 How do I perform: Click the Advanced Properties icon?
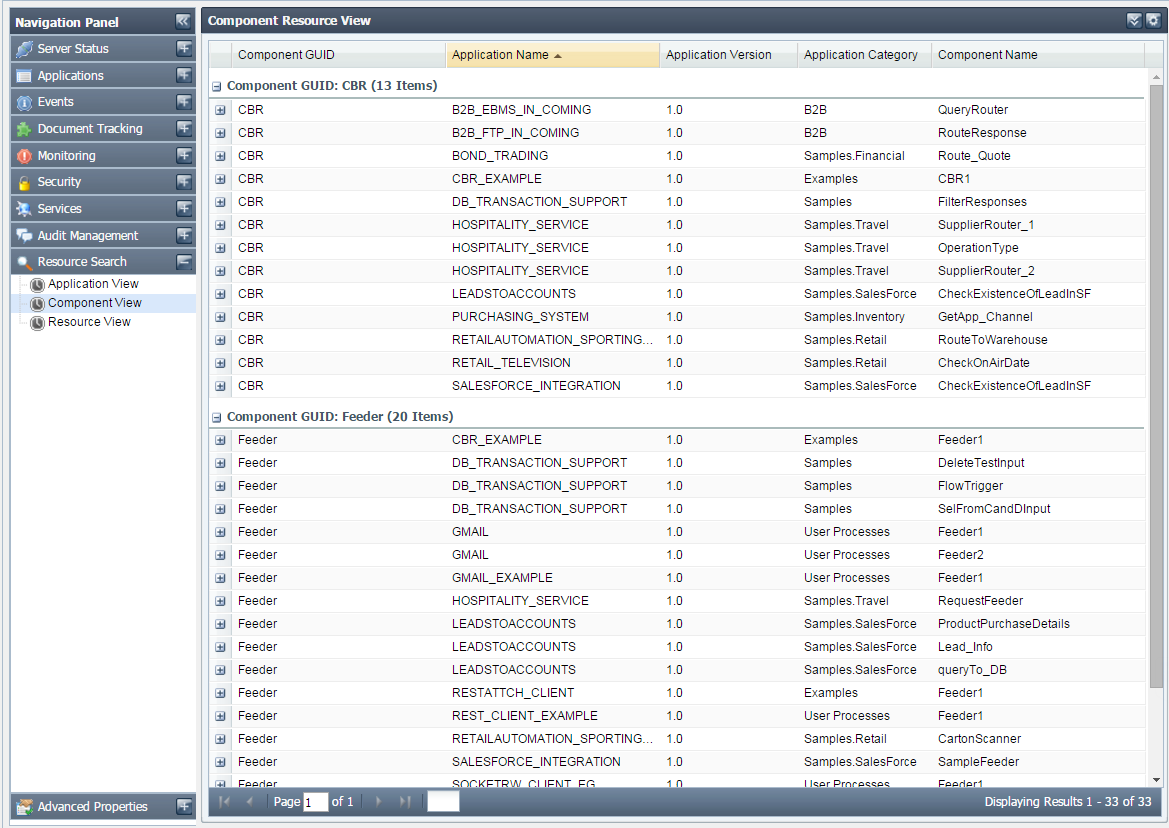pyautogui.click(x=25, y=806)
